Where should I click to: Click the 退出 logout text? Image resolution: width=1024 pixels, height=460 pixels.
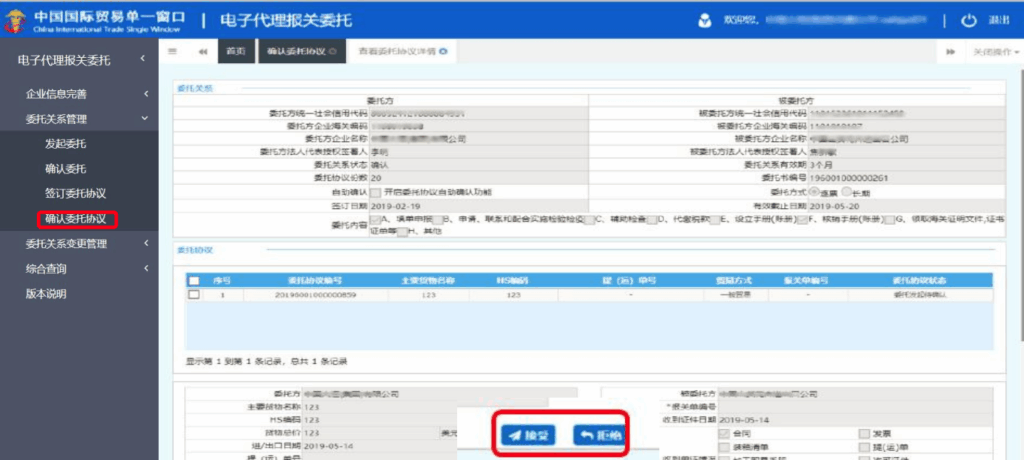tap(999, 21)
